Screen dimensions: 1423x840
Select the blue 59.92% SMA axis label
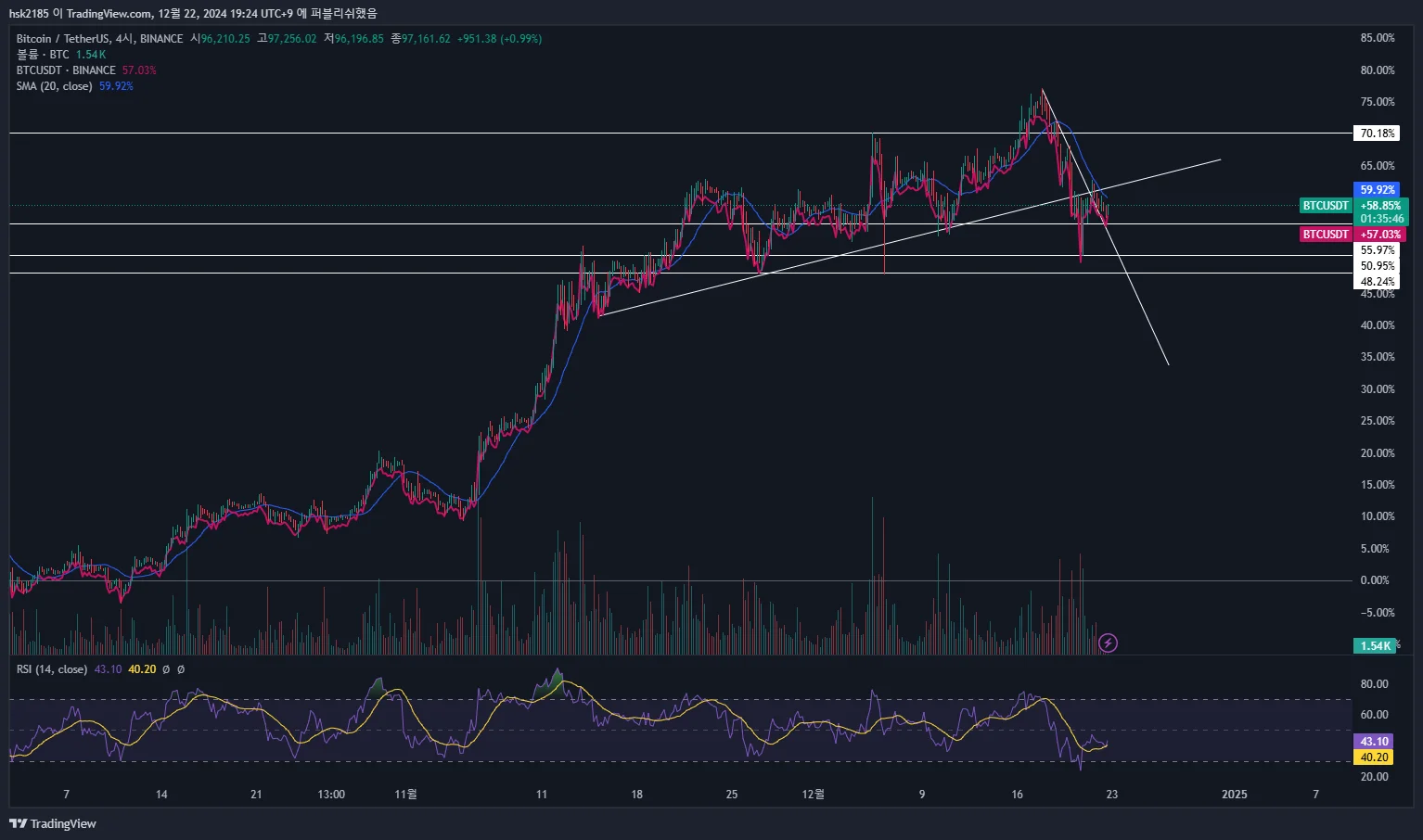click(x=1377, y=190)
